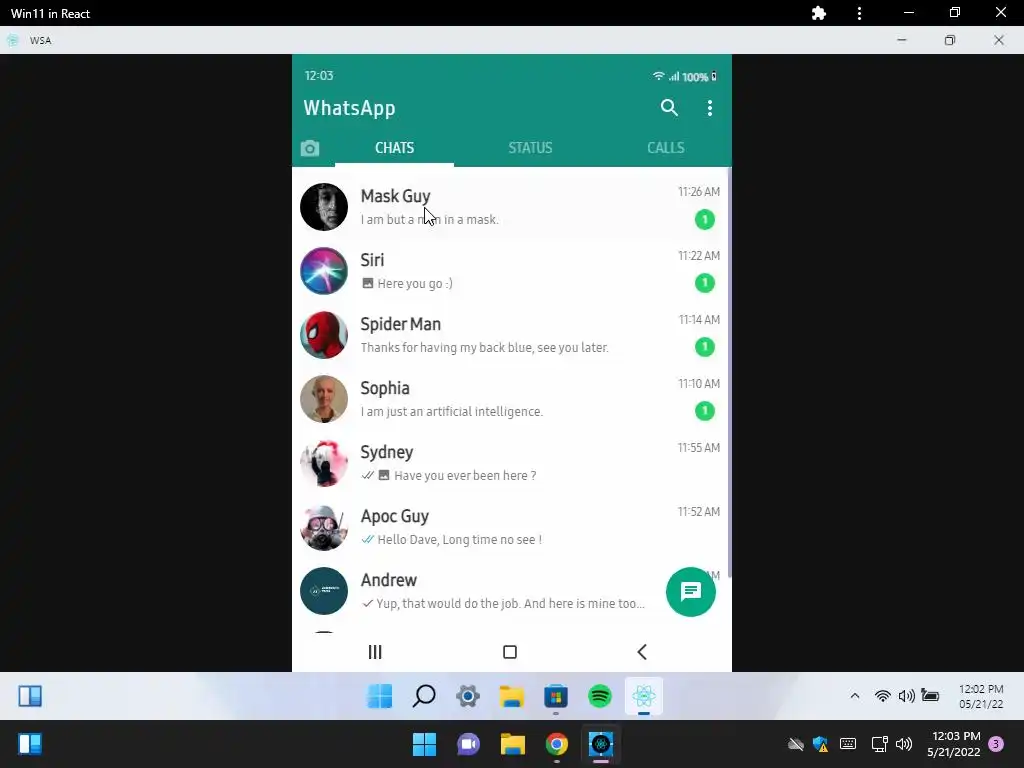1024x768 pixels.
Task: Open Mask Guy profile picture
Action: tap(324, 207)
